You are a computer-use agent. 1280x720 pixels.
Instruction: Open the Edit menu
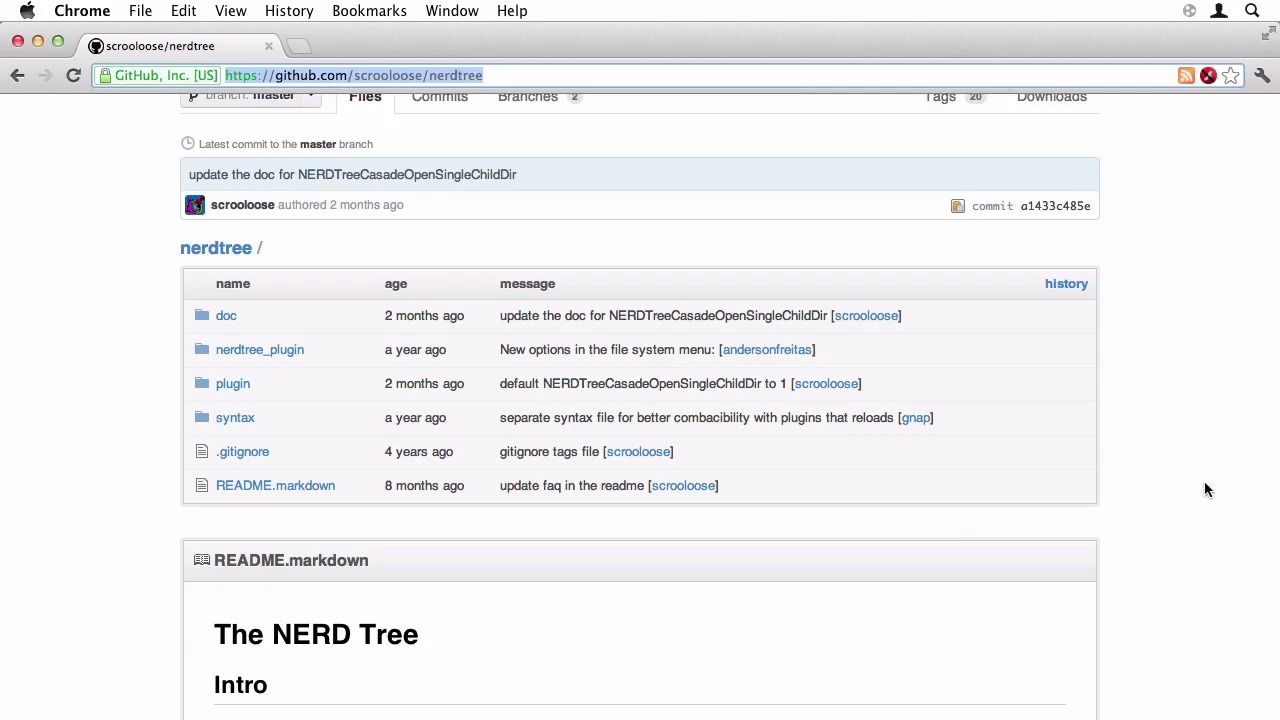click(183, 11)
